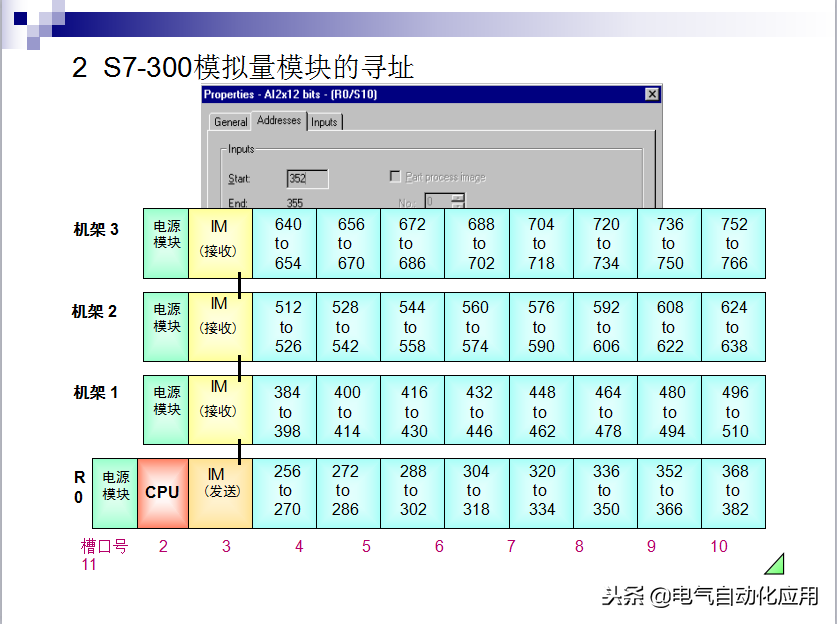Select the IM (发送) module in rack 0

[220, 493]
